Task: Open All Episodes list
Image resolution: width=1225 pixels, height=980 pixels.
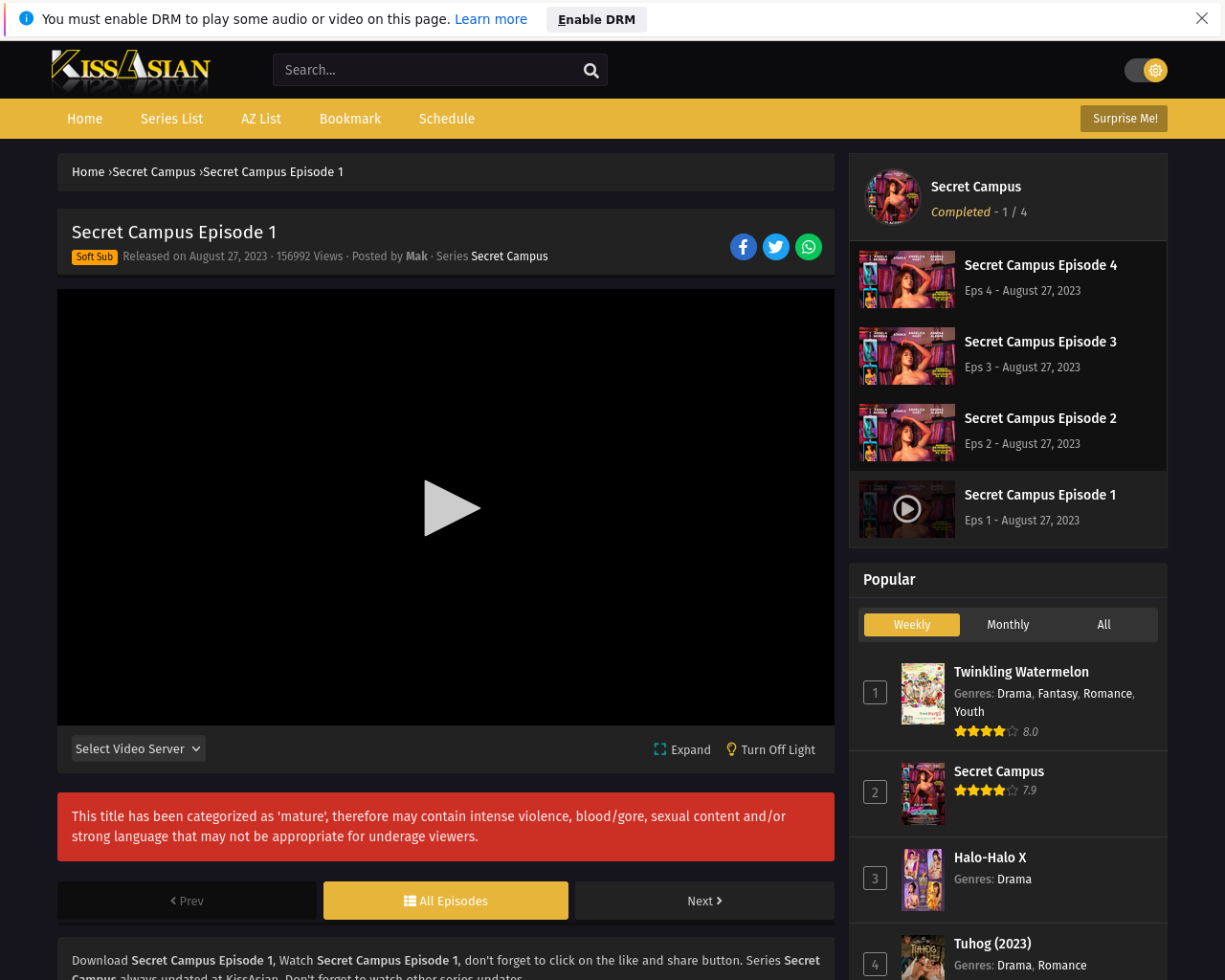Action: click(446, 901)
